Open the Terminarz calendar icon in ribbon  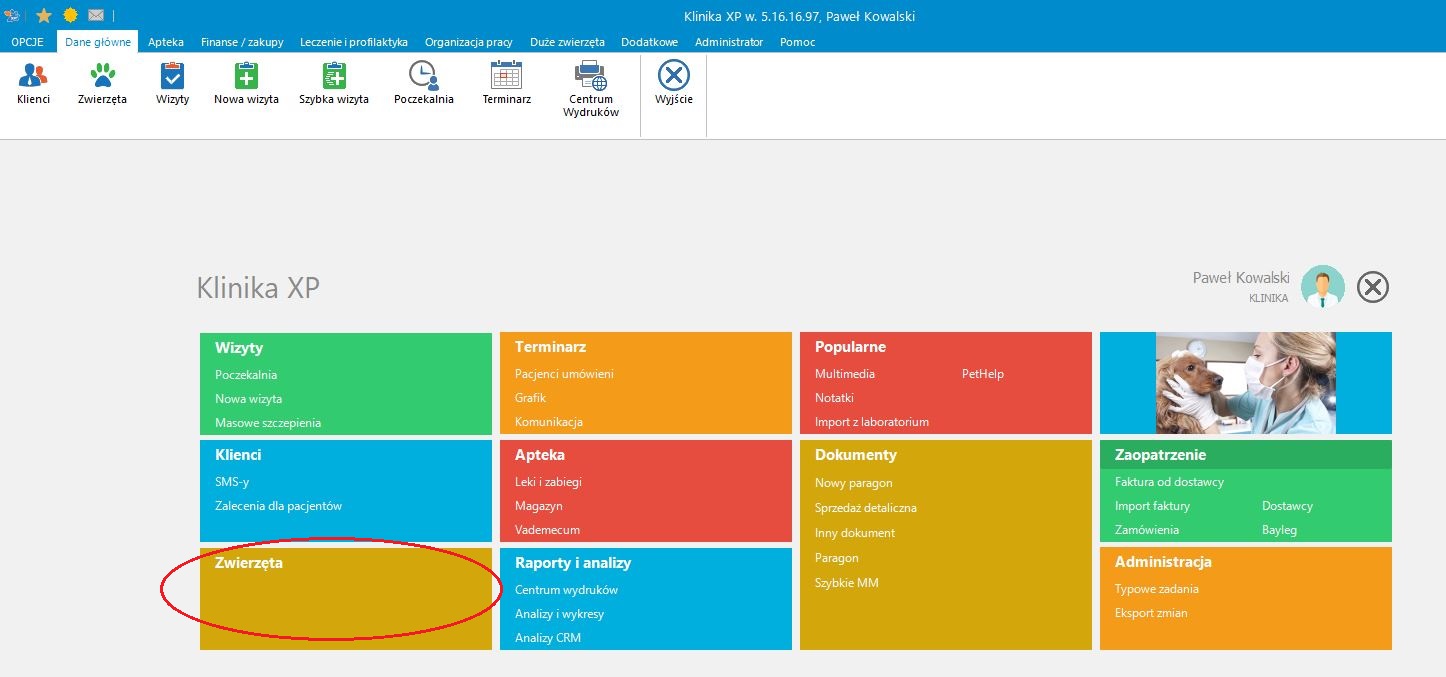(506, 82)
